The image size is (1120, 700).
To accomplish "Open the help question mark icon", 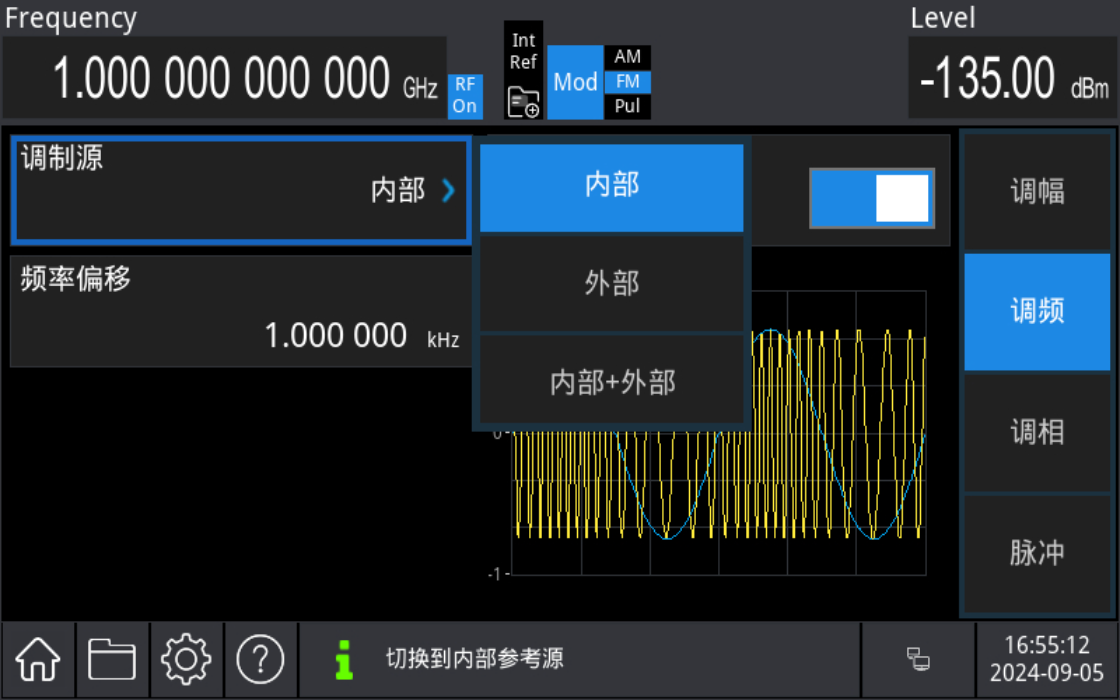I will pyautogui.click(x=261, y=659).
